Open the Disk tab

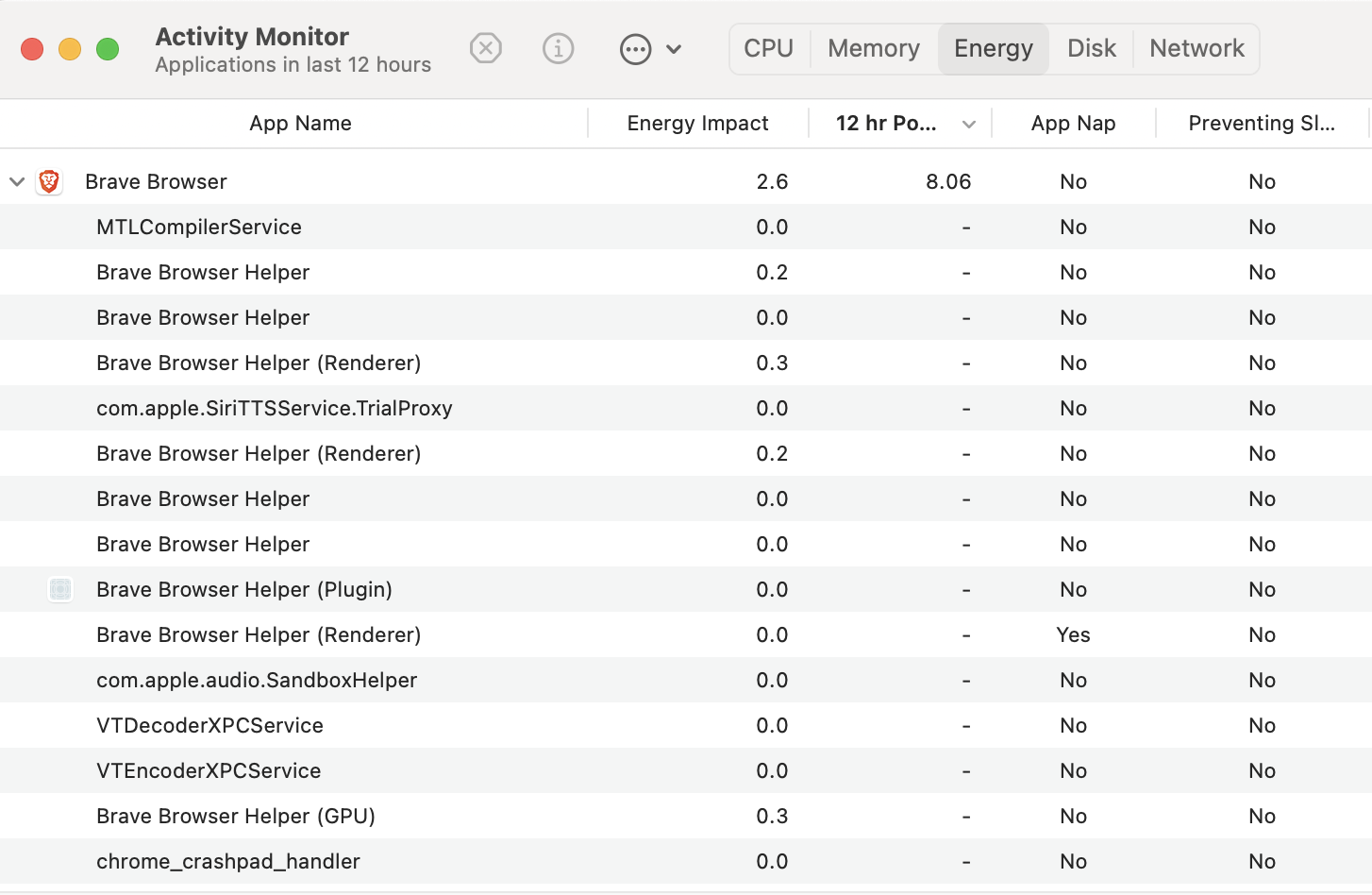click(1092, 48)
